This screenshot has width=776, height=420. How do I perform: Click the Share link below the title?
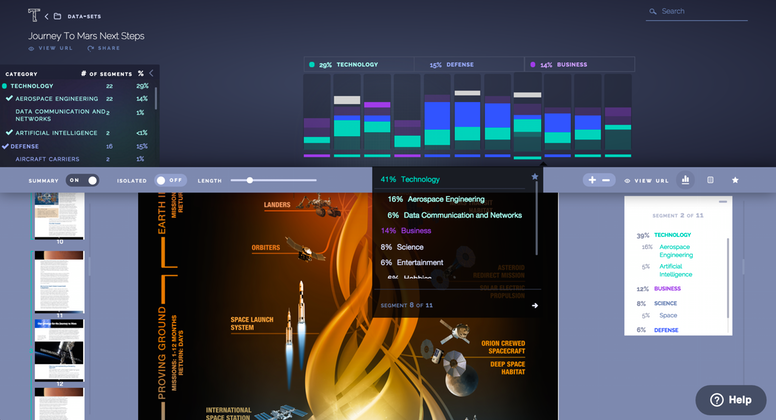pyautogui.click(x=108, y=48)
